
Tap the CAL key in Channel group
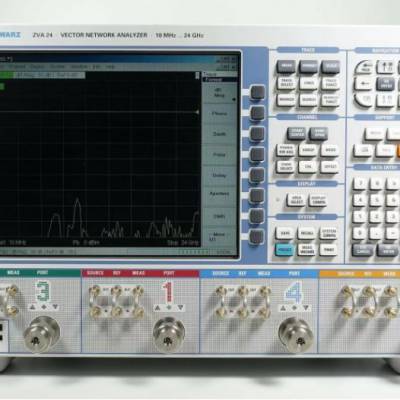point(307,166)
